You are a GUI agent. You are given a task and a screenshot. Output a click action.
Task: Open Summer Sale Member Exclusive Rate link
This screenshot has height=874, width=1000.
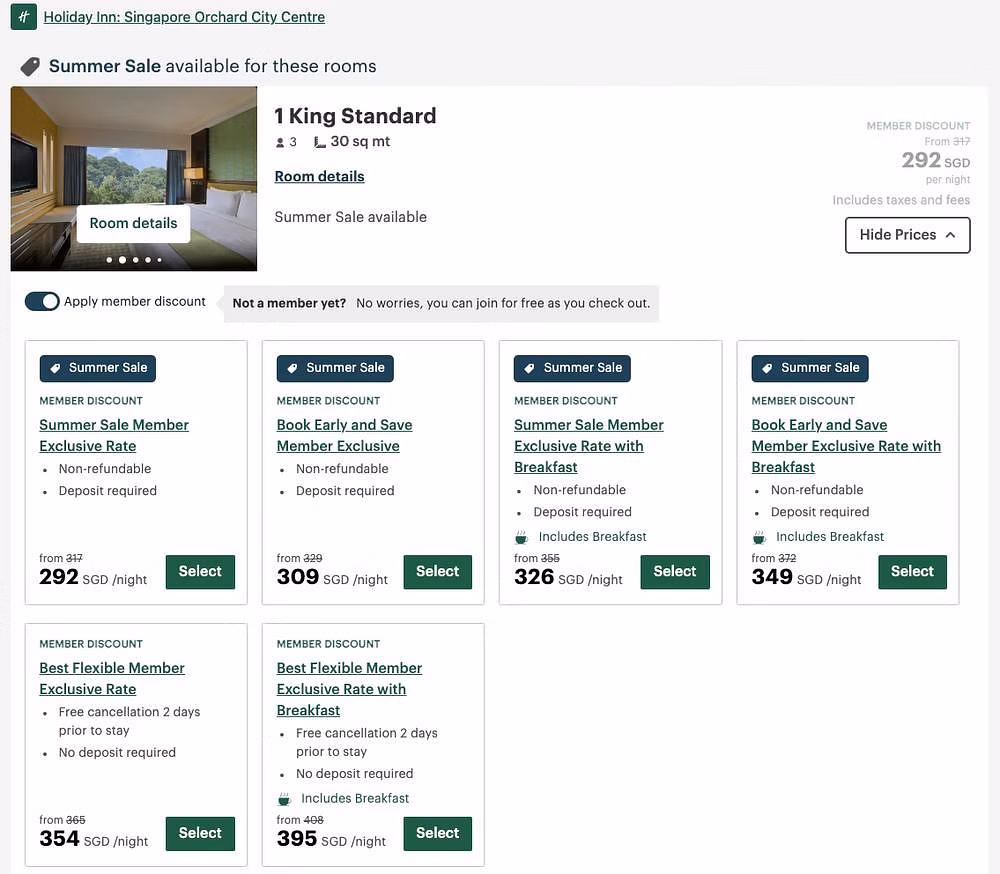pos(114,435)
